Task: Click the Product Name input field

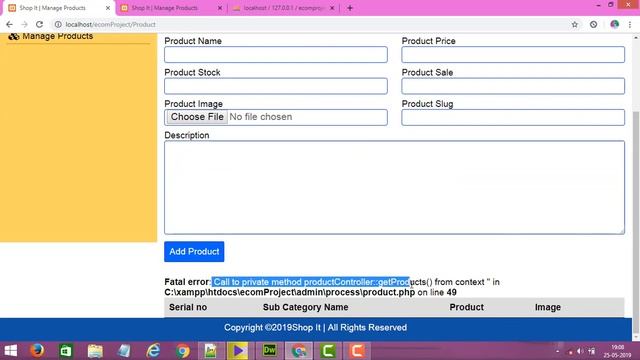Action: [x=276, y=55]
